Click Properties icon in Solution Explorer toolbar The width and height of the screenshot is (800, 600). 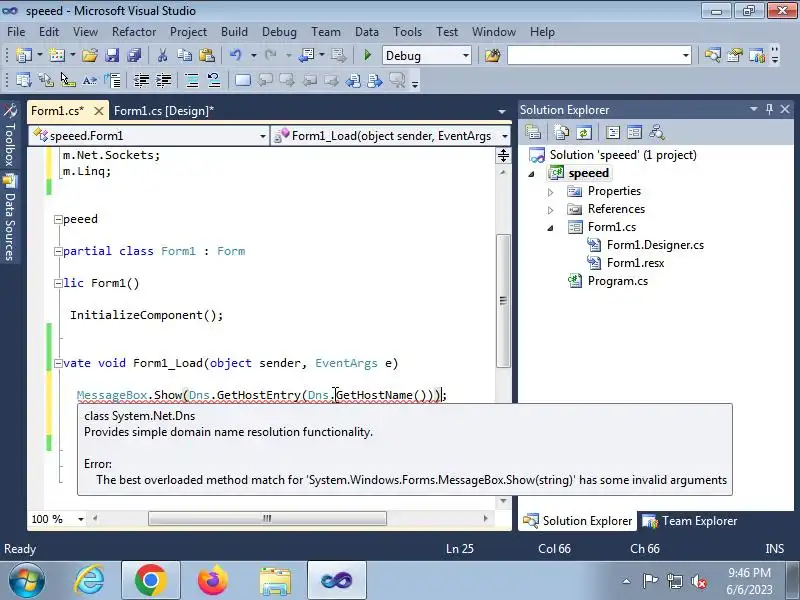point(533,133)
